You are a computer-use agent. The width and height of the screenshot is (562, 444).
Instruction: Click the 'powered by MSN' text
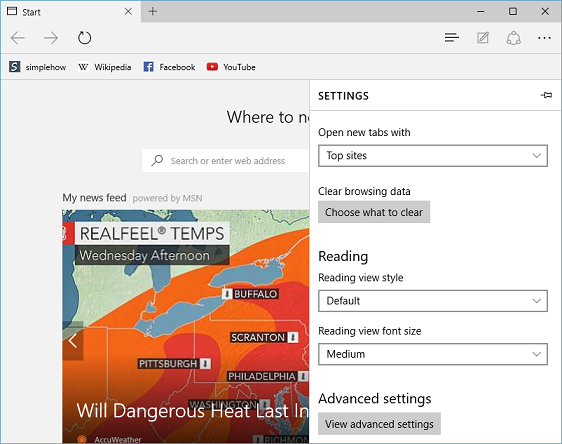coord(167,198)
